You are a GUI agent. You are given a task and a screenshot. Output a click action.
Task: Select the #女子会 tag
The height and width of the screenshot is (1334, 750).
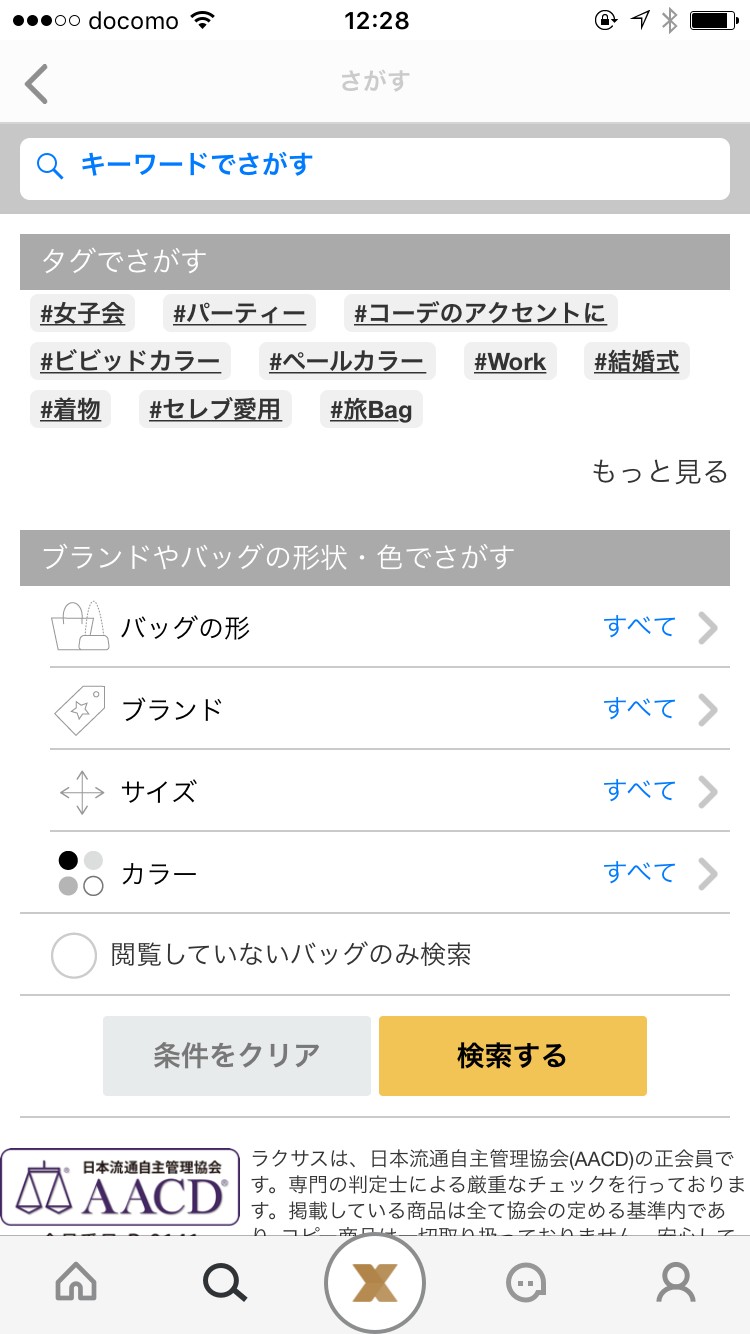pyautogui.click(x=83, y=314)
